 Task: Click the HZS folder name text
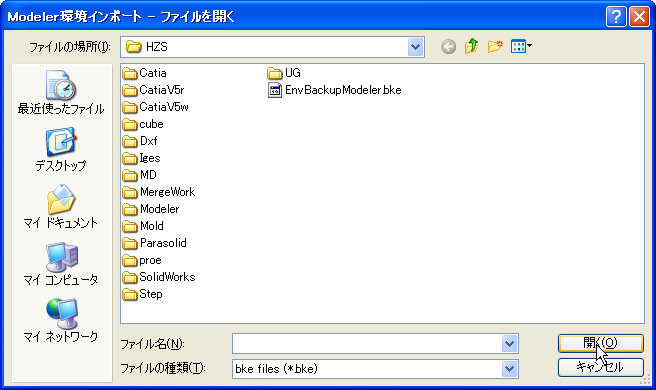[156, 47]
